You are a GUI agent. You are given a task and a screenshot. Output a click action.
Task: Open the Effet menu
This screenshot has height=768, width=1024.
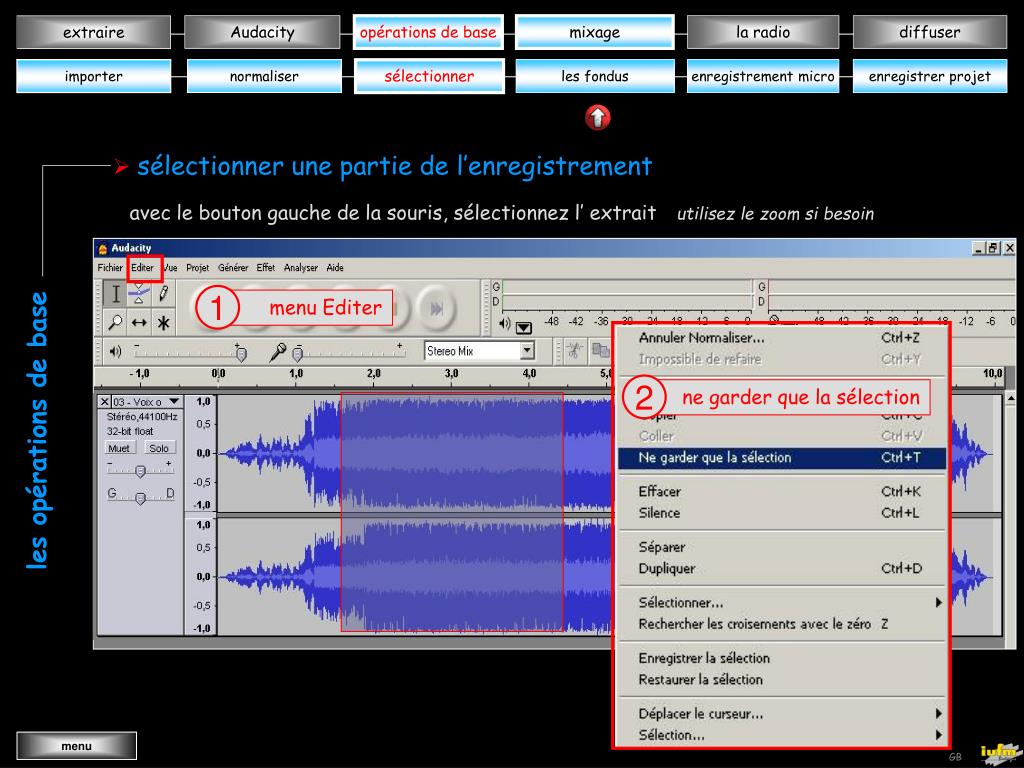[265, 268]
